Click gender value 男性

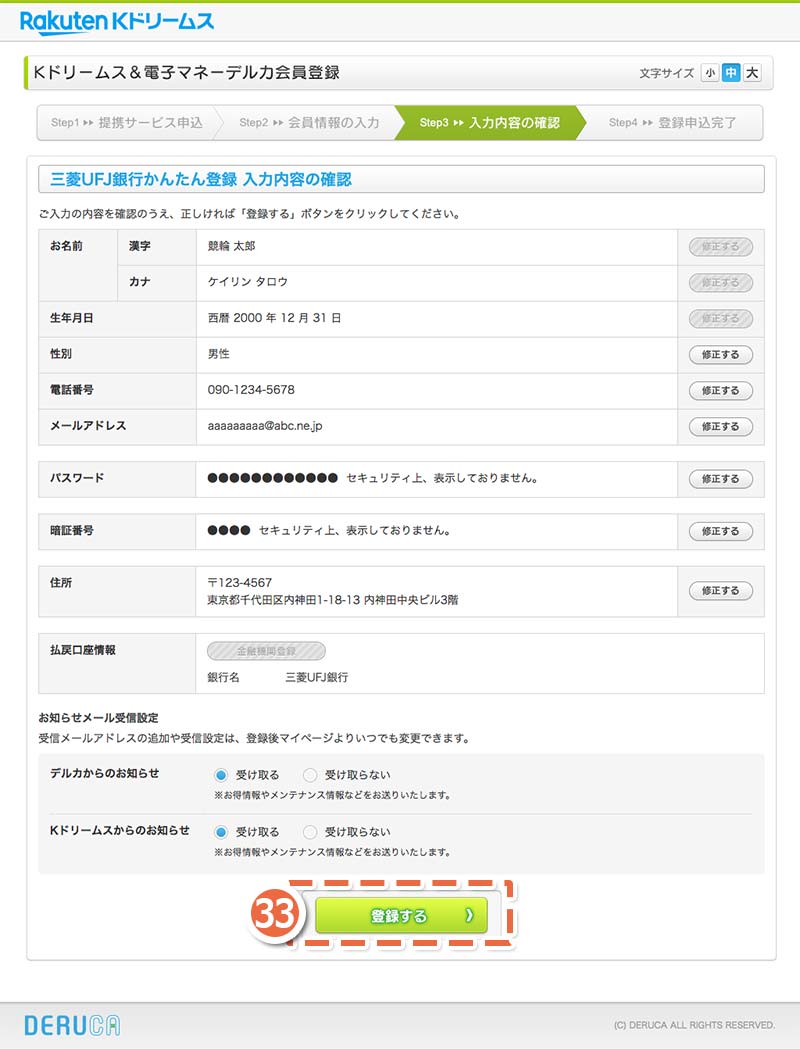pyautogui.click(x=219, y=354)
